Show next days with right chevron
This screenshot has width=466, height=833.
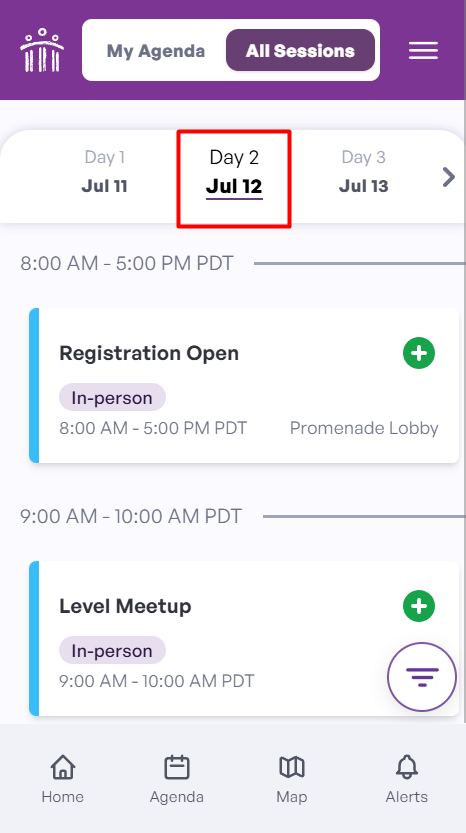(449, 177)
